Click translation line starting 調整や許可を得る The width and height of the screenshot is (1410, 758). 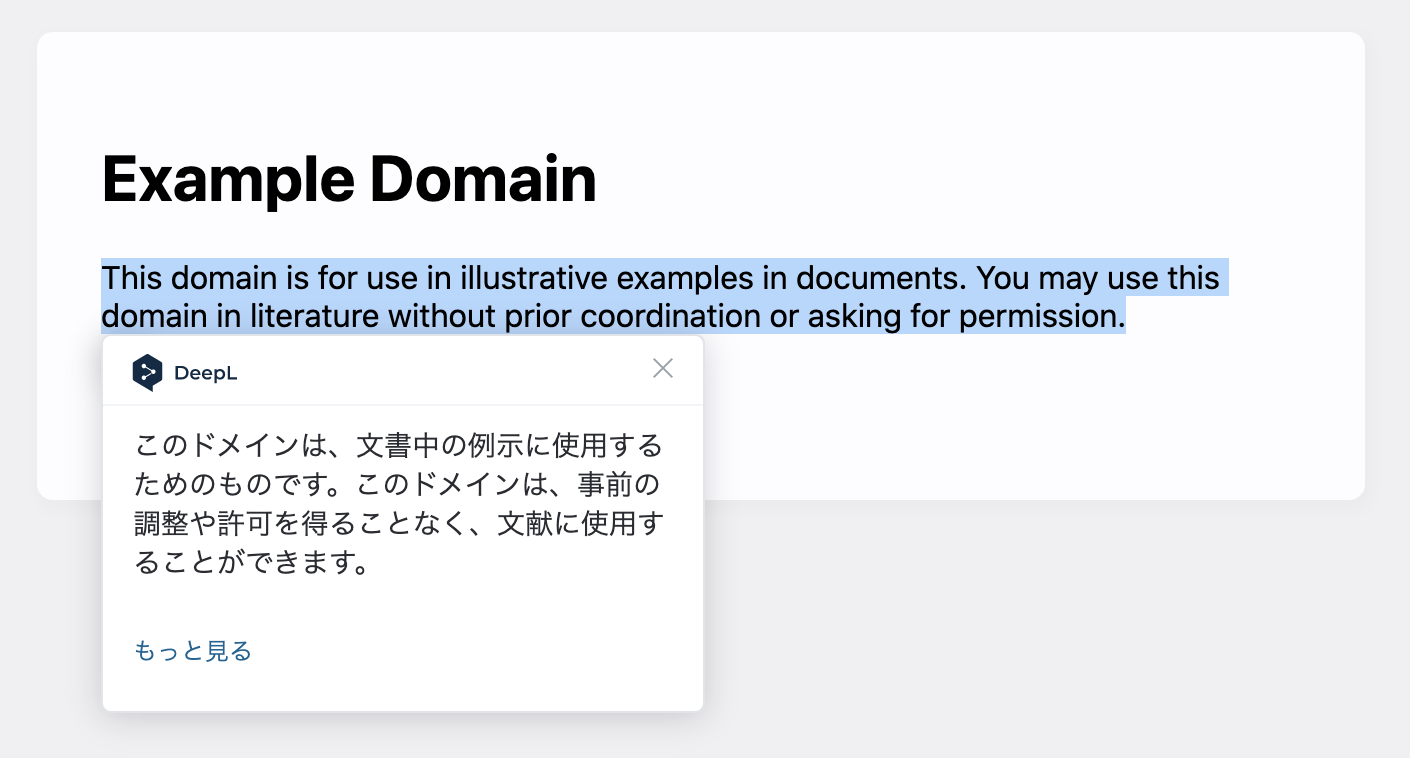coord(399,523)
